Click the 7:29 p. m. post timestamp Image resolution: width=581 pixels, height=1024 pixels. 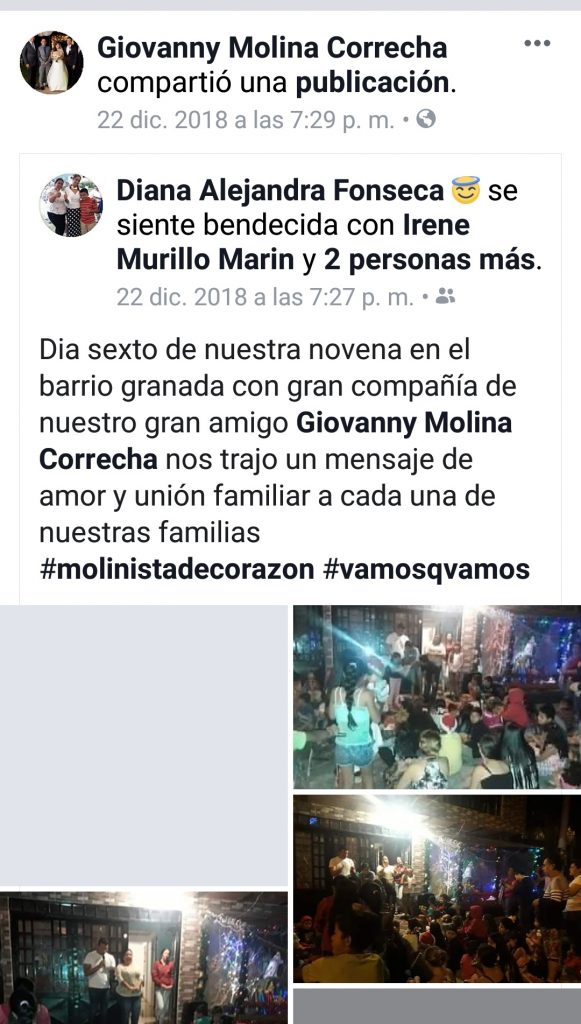point(245,120)
